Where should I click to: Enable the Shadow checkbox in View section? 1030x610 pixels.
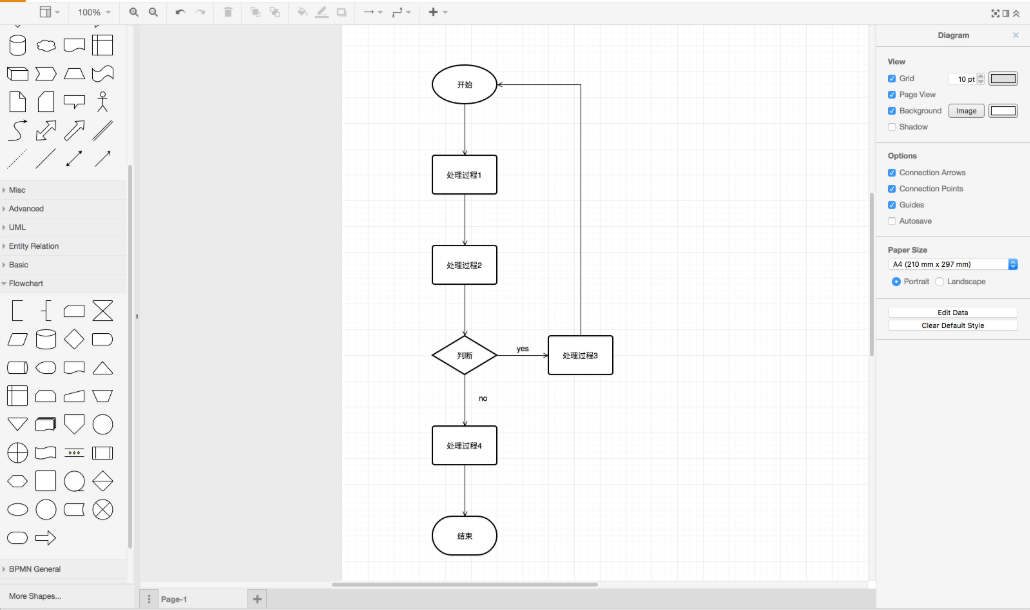[891, 126]
